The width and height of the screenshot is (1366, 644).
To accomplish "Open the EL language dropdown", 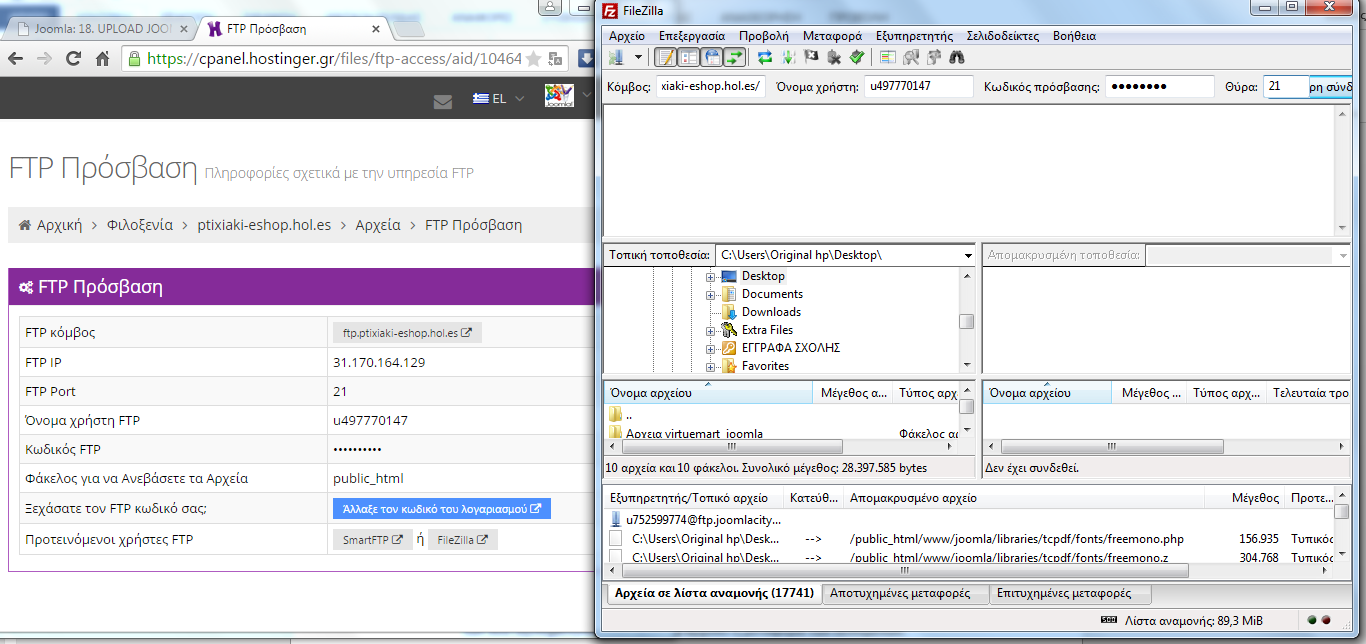I will [499, 100].
